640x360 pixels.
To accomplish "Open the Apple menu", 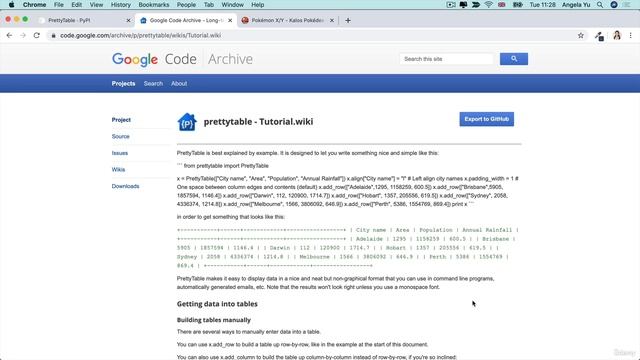I will [11, 5].
